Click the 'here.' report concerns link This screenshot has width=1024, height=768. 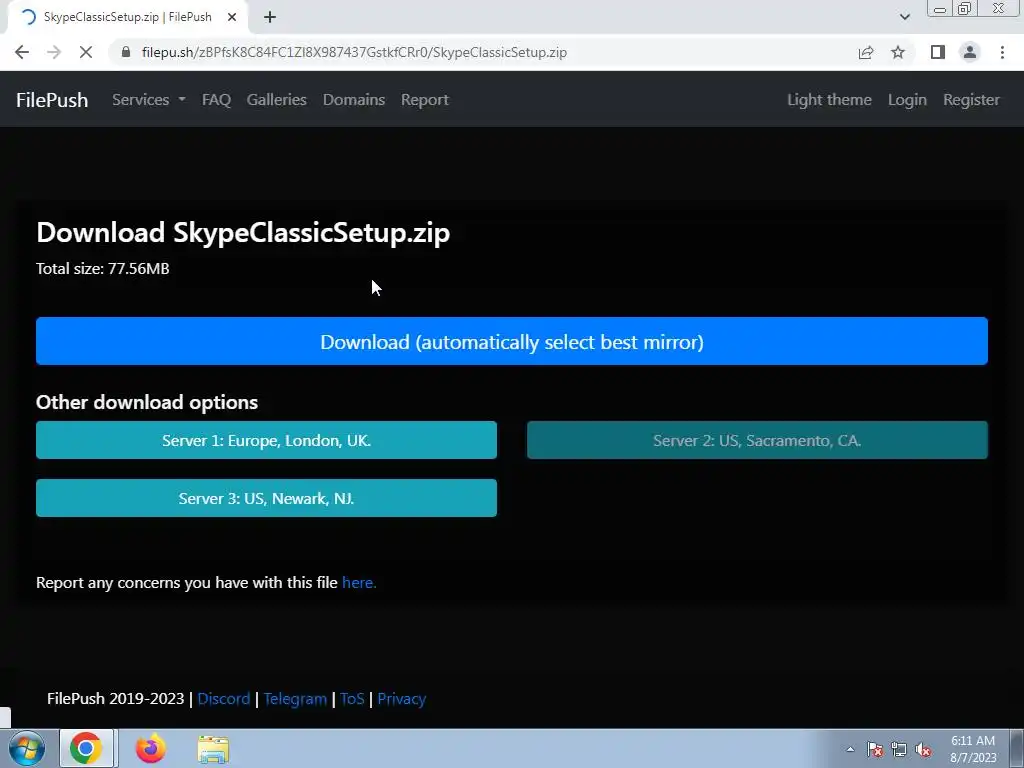click(359, 583)
